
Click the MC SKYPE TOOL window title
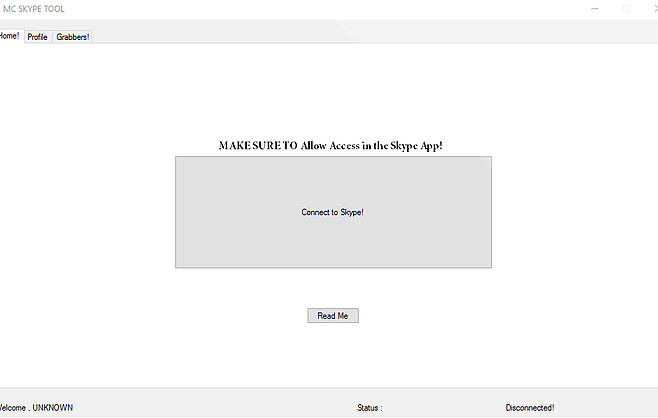[x=34, y=9]
